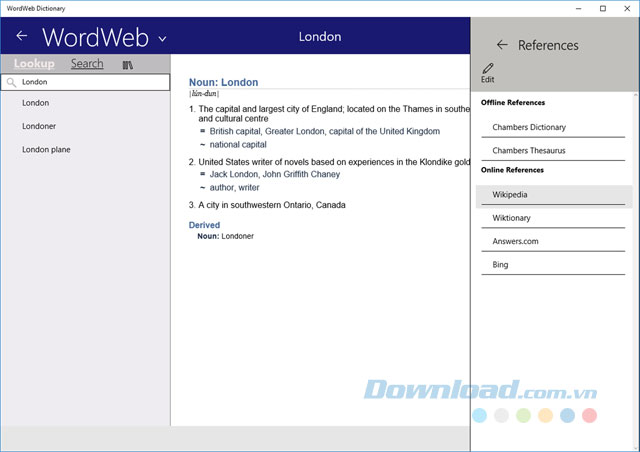Maximize the WordWeb Dictionary window
The image size is (640, 452).
tap(603, 9)
